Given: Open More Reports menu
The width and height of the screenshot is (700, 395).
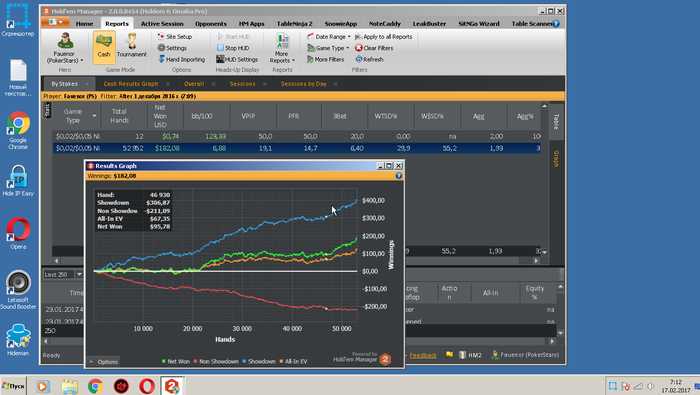Looking at the screenshot, I should tap(282, 48).
